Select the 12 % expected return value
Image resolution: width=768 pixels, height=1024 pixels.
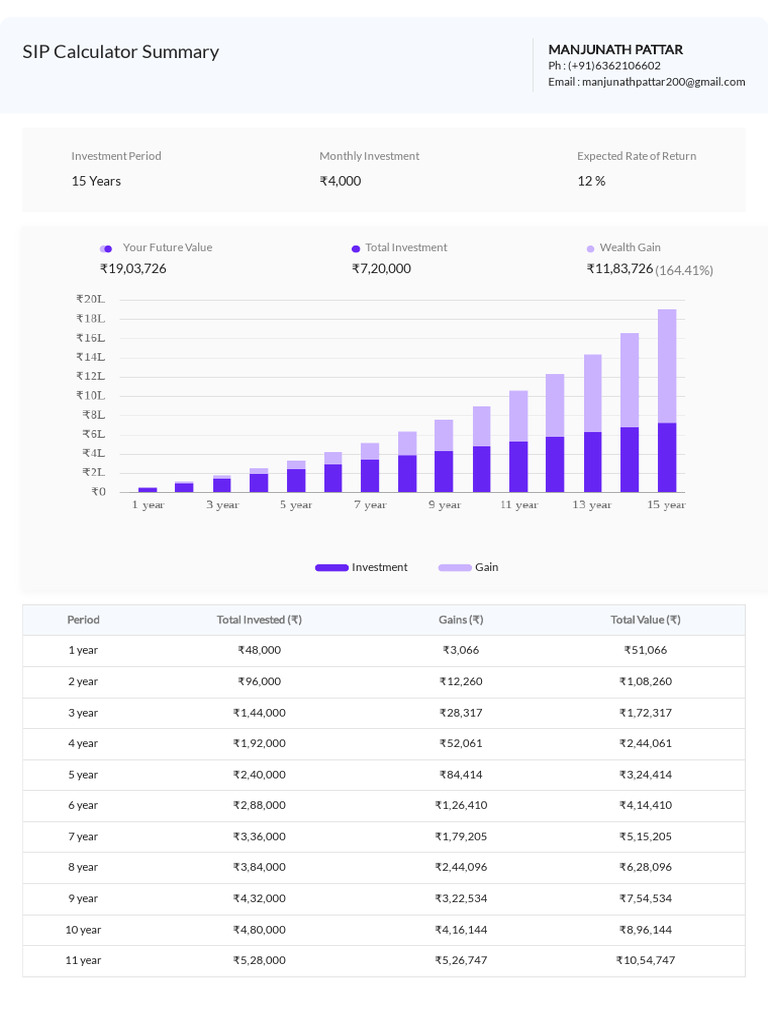pos(591,181)
